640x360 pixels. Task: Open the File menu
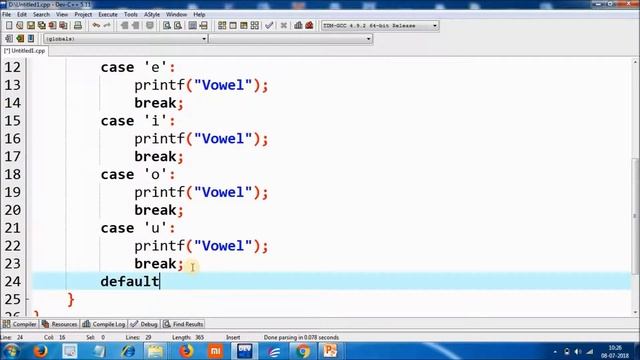(7, 14)
